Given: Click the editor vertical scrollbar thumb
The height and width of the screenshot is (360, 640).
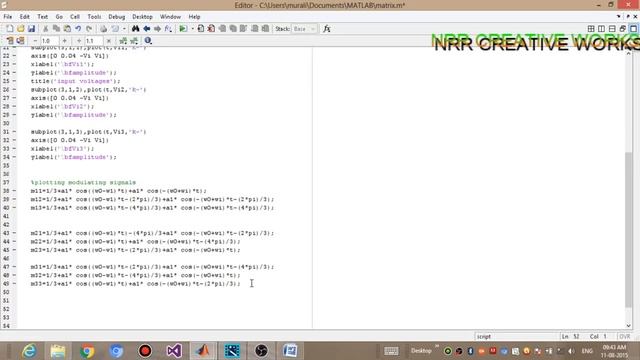Looking at the screenshot, I should point(629,230).
